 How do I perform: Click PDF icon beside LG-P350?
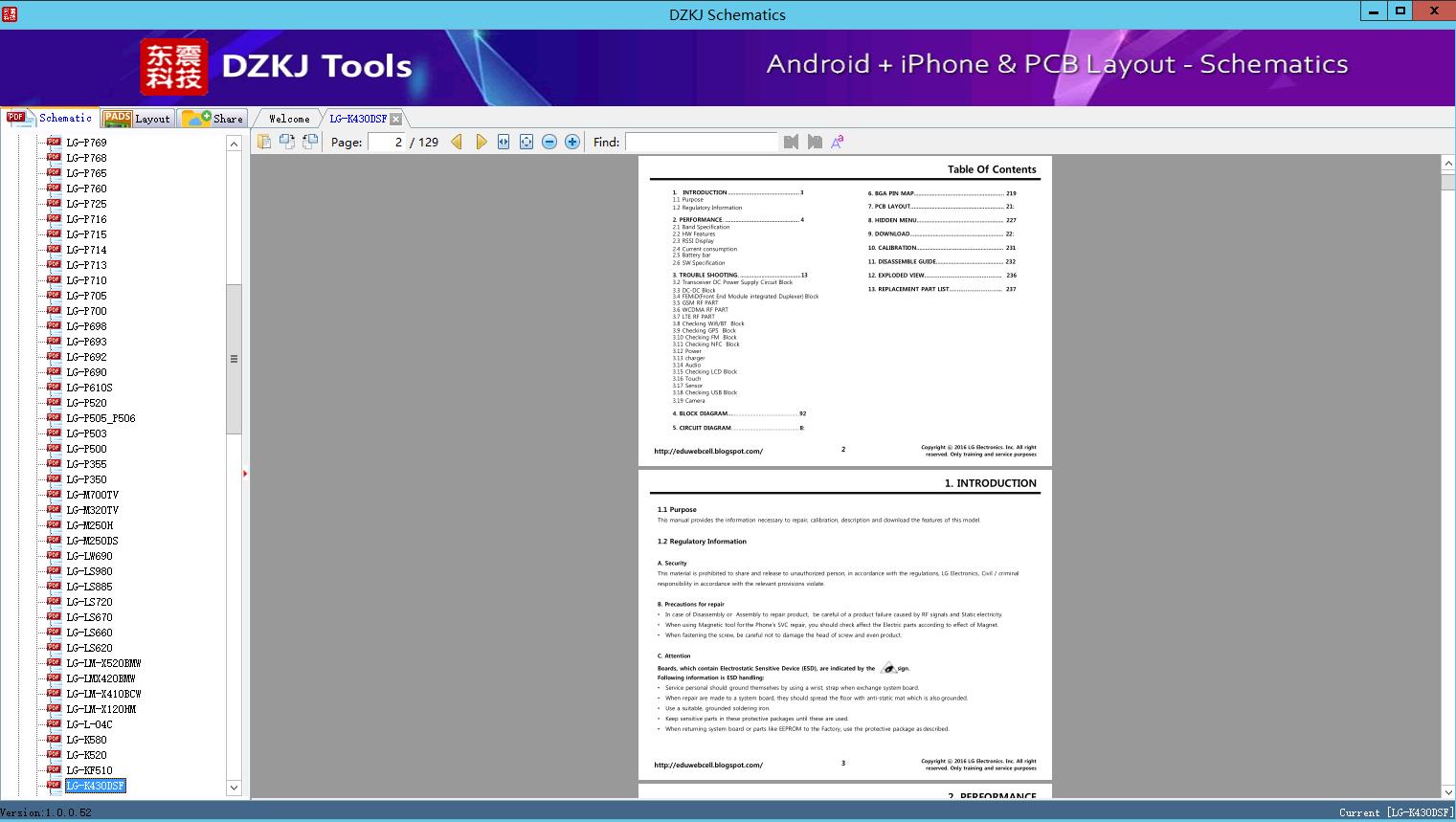click(54, 478)
